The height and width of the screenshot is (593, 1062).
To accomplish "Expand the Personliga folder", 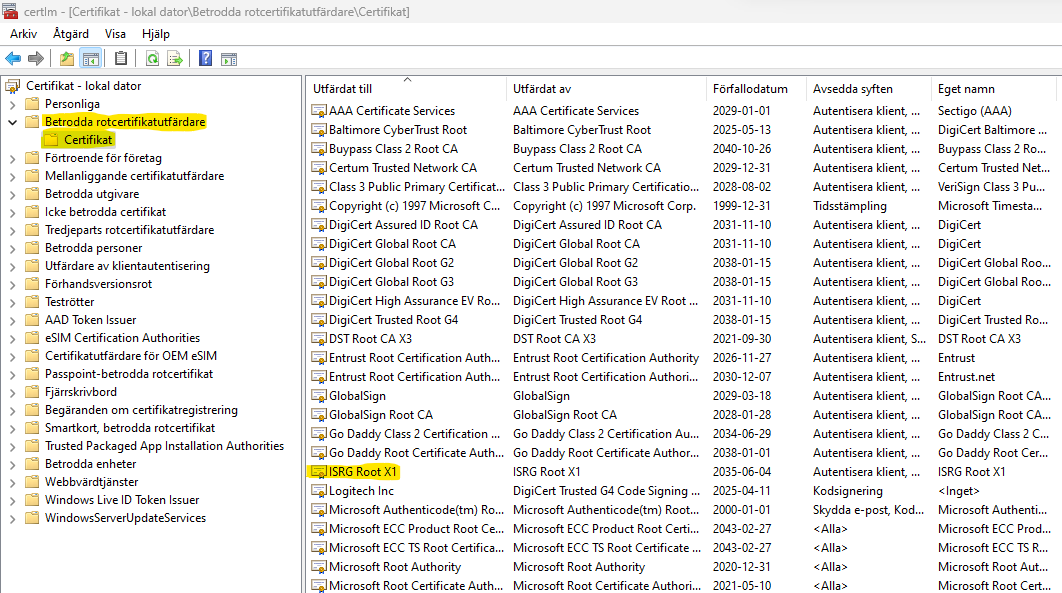I will click(12, 104).
